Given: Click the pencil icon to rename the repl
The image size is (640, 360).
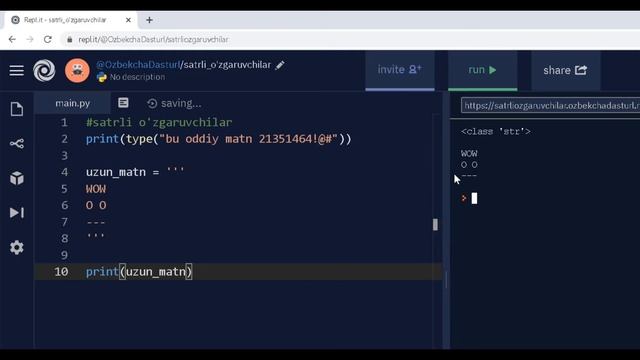Looking at the screenshot, I should pyautogui.click(x=280, y=65).
